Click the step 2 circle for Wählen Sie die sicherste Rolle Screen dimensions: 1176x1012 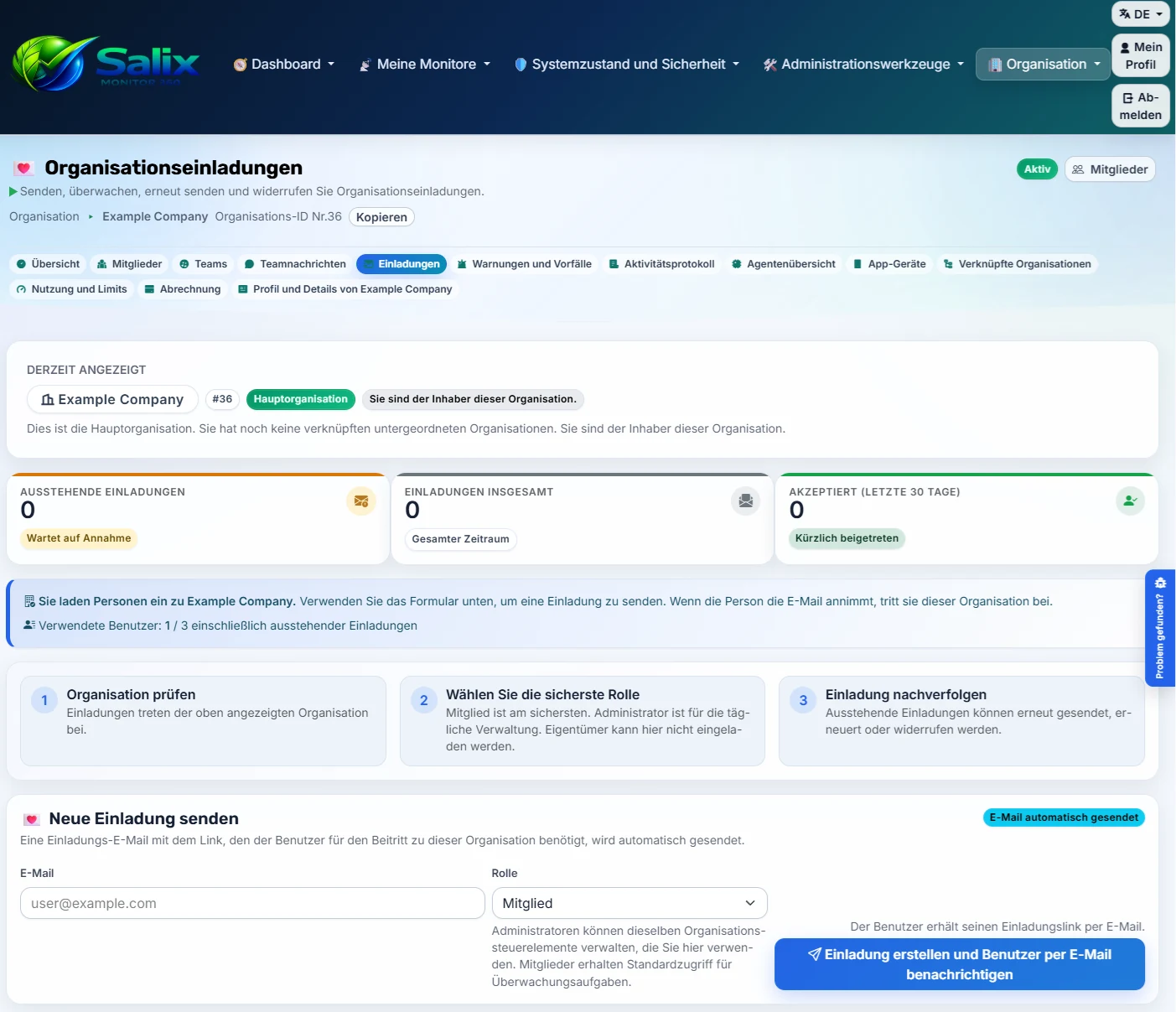click(424, 700)
